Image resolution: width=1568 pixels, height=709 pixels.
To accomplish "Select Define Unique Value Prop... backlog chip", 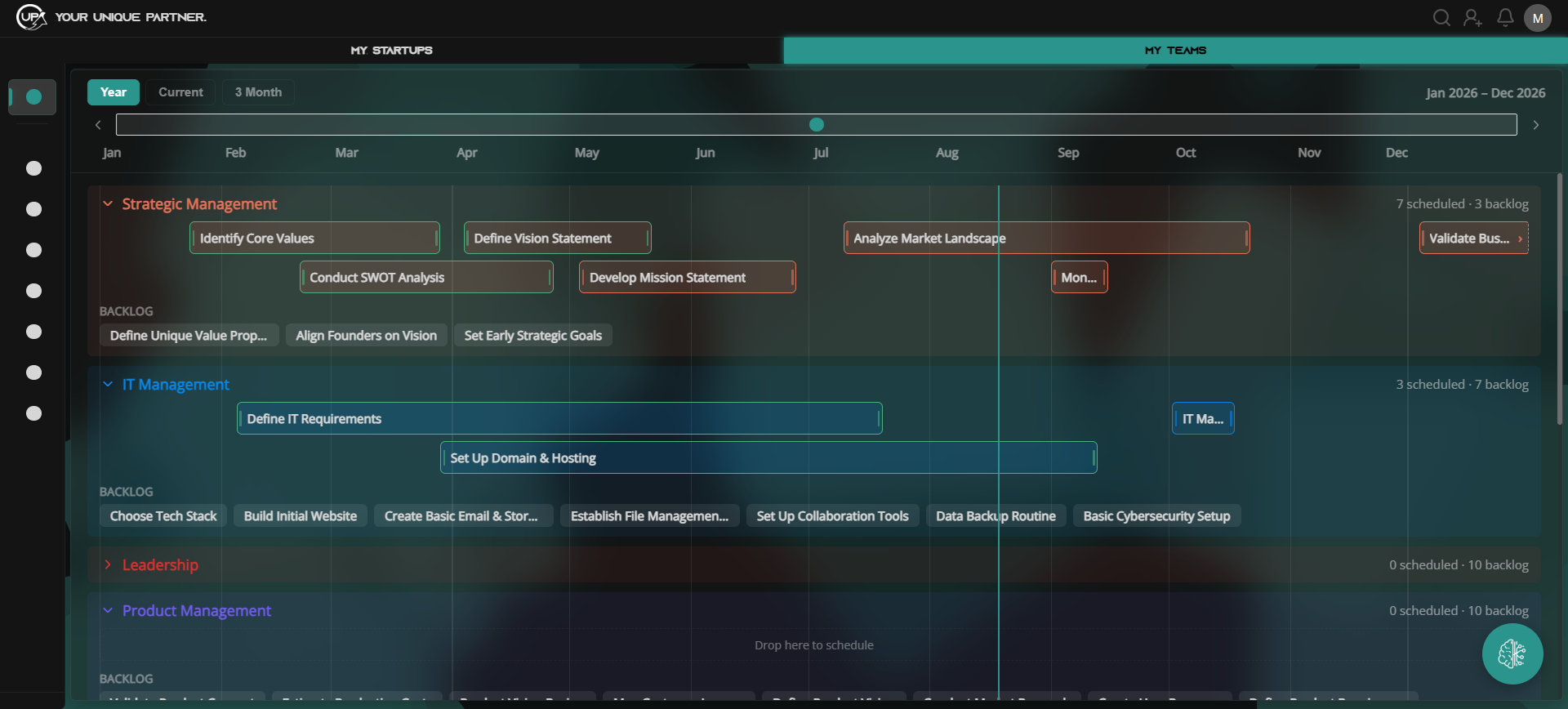I will 189,336.
